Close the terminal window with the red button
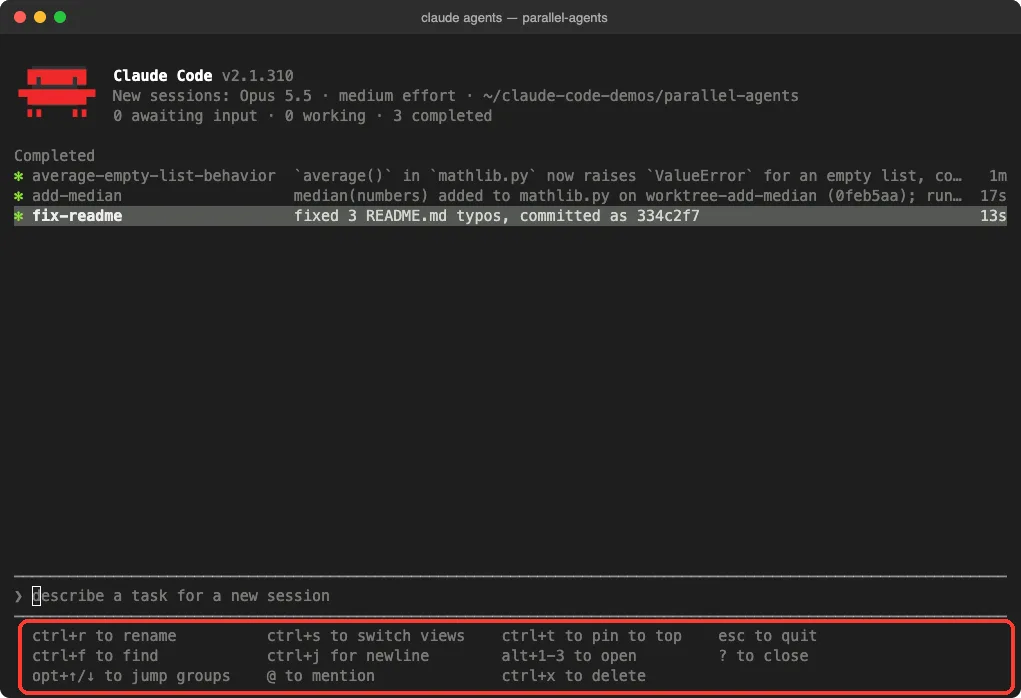Image resolution: width=1021 pixels, height=698 pixels. (20, 17)
